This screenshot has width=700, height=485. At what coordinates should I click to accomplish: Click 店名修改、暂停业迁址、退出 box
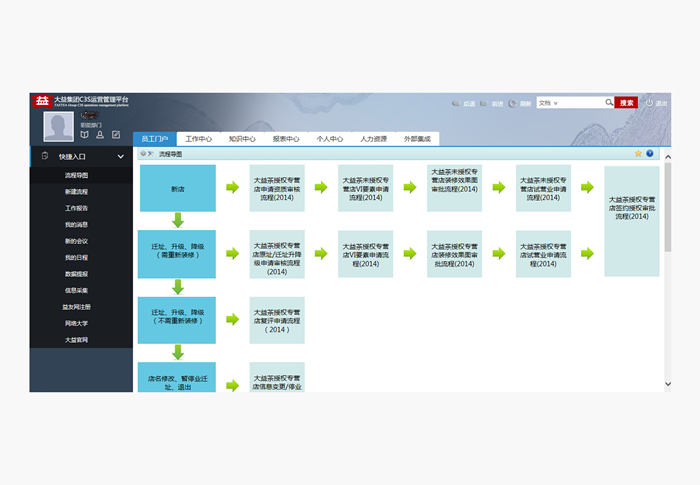click(177, 377)
